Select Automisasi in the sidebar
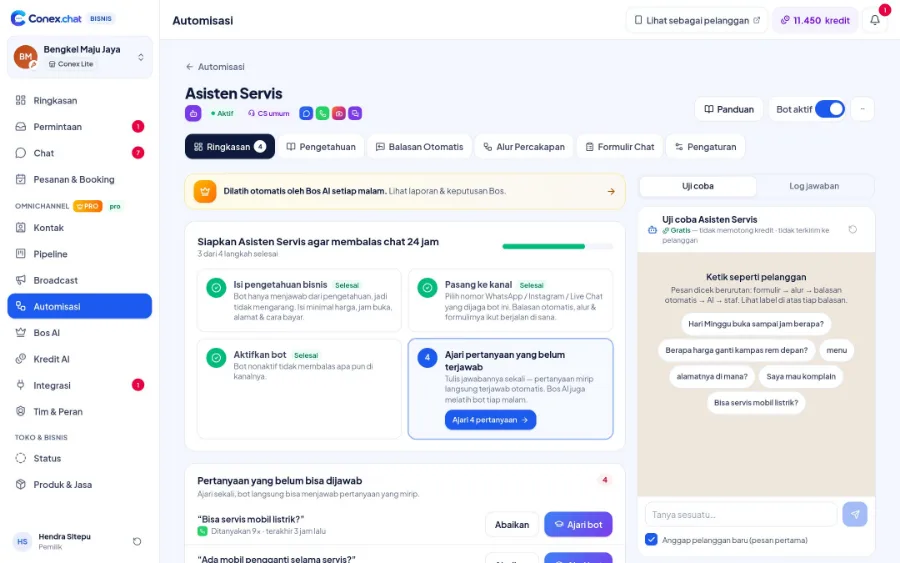 79,306
